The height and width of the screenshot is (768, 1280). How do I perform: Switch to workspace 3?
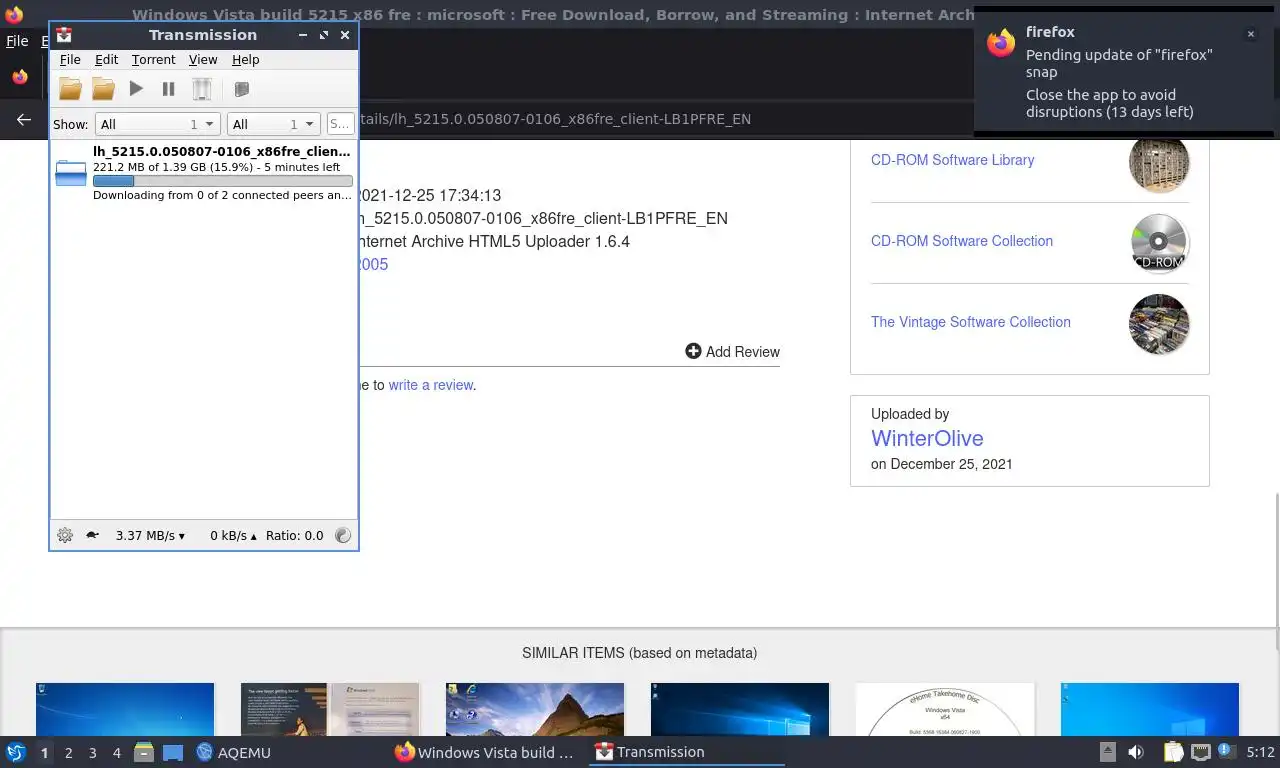click(x=92, y=753)
